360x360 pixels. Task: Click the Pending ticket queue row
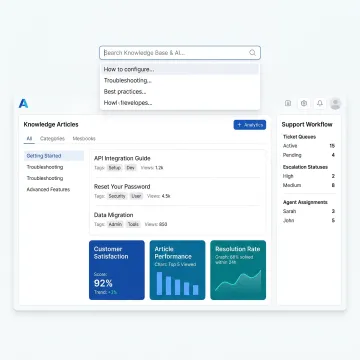309,155
